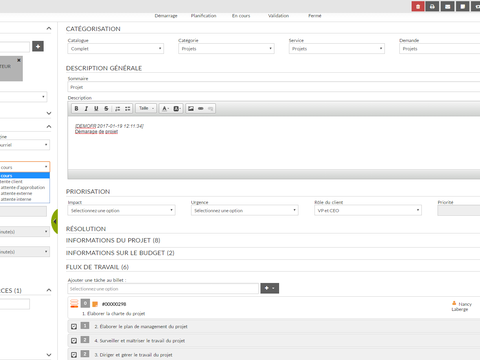Click icon beside 'Surveiller et maîtriser le travail'
Viewport: 480px width, 360px height.
[74, 341]
